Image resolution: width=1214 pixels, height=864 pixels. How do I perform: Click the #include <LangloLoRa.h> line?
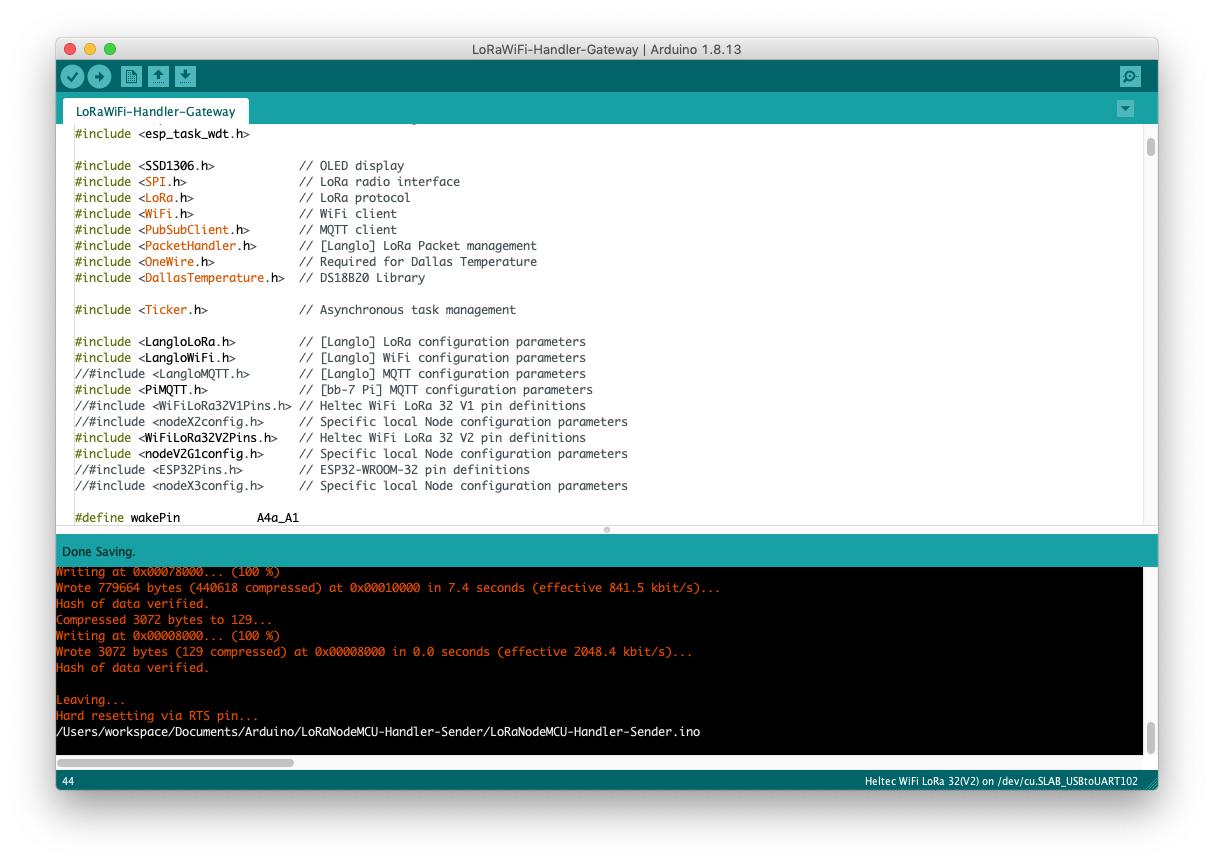[330, 342]
